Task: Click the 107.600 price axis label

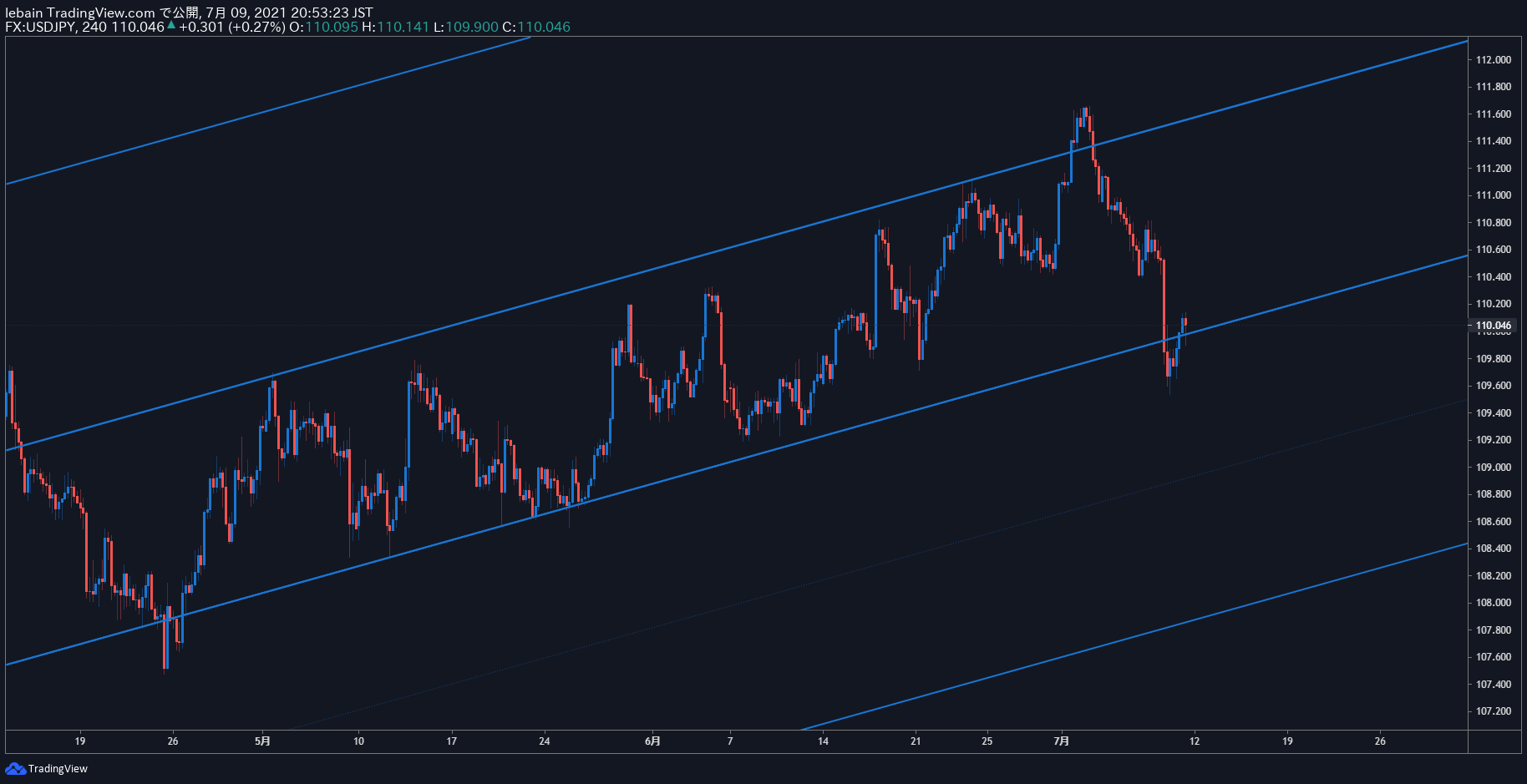Action: (x=1493, y=657)
